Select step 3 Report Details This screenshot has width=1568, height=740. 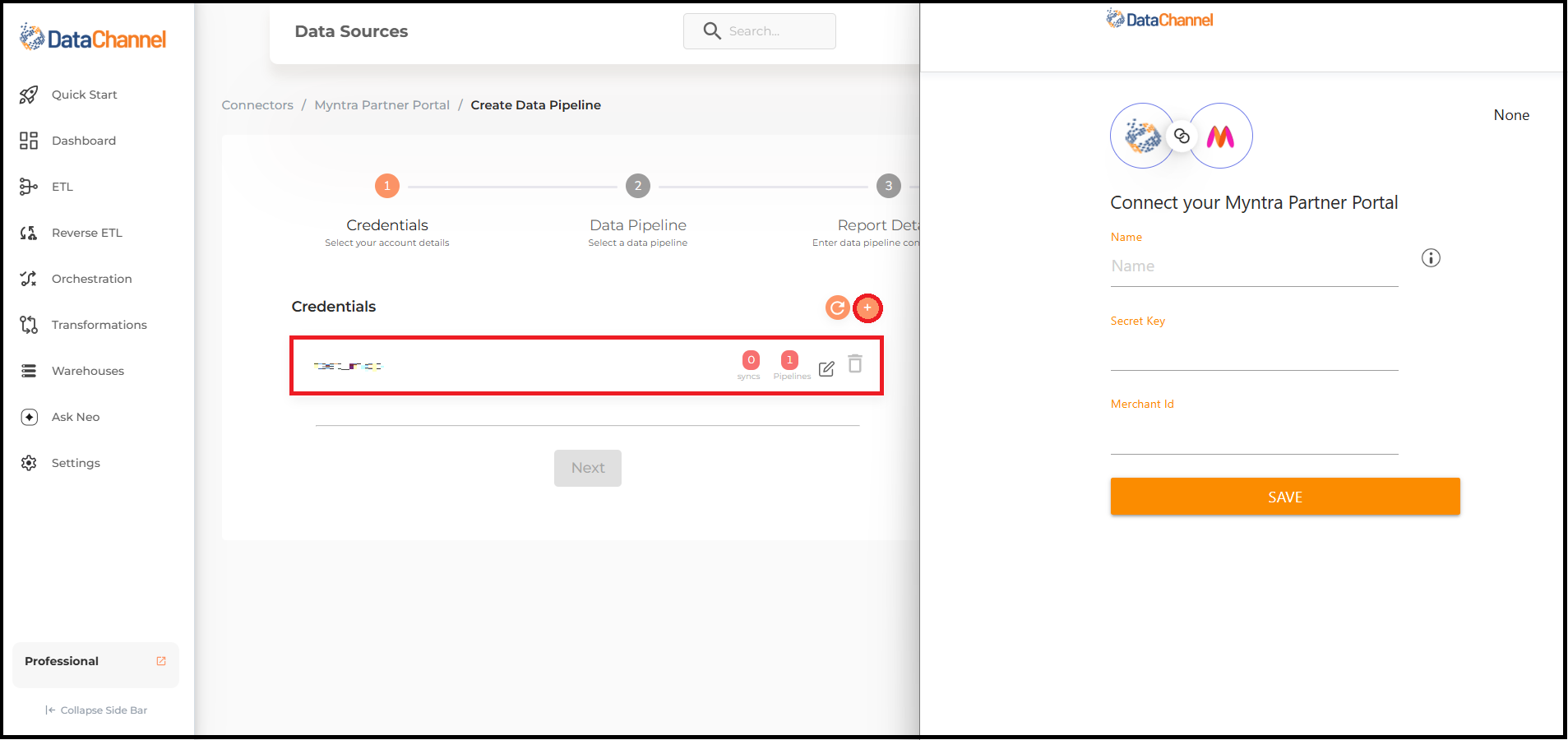pos(889,186)
